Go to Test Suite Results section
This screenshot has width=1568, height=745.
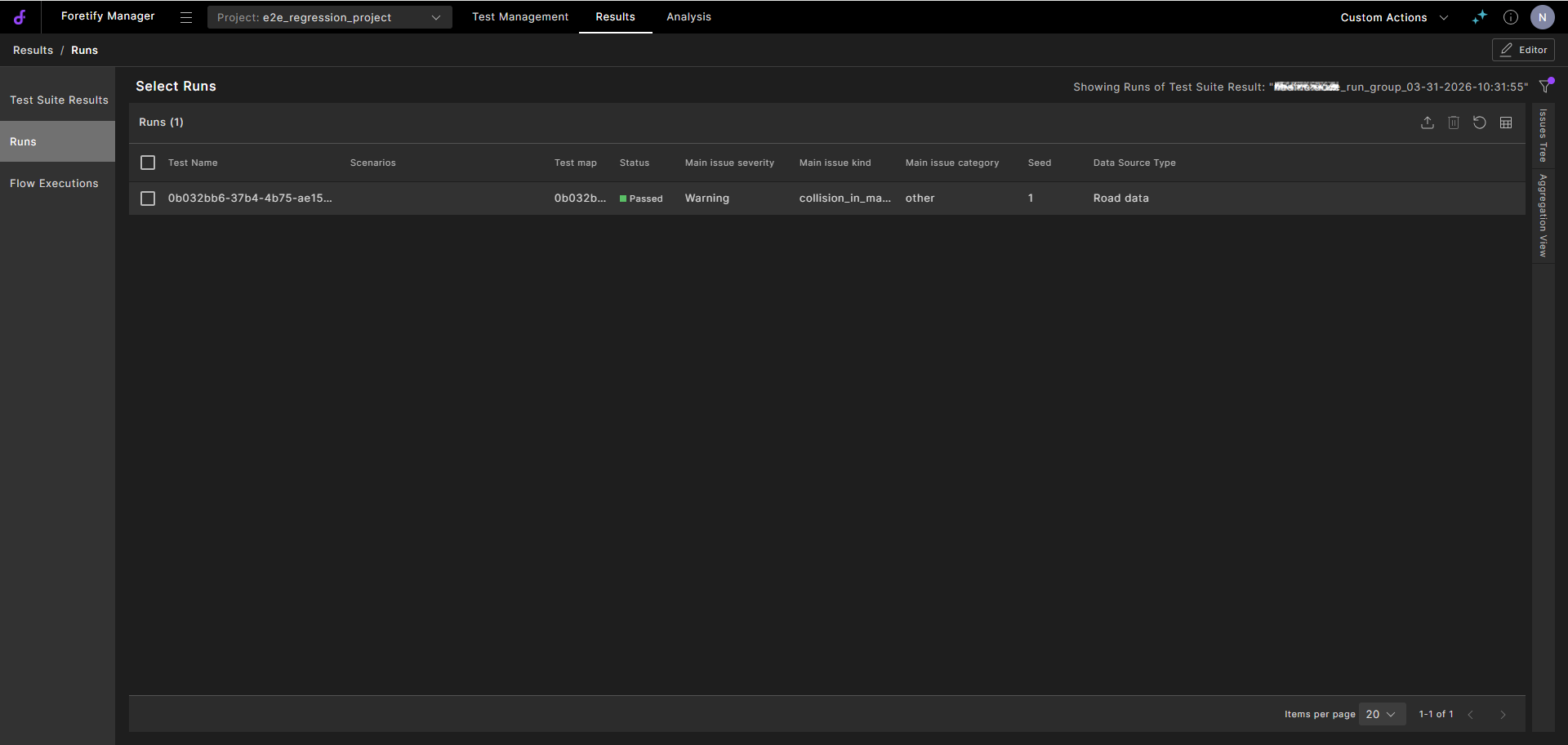(57, 100)
